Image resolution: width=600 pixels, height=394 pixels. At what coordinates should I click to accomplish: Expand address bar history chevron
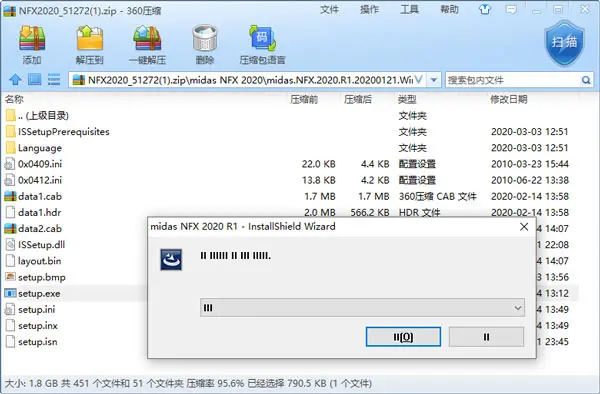419,80
